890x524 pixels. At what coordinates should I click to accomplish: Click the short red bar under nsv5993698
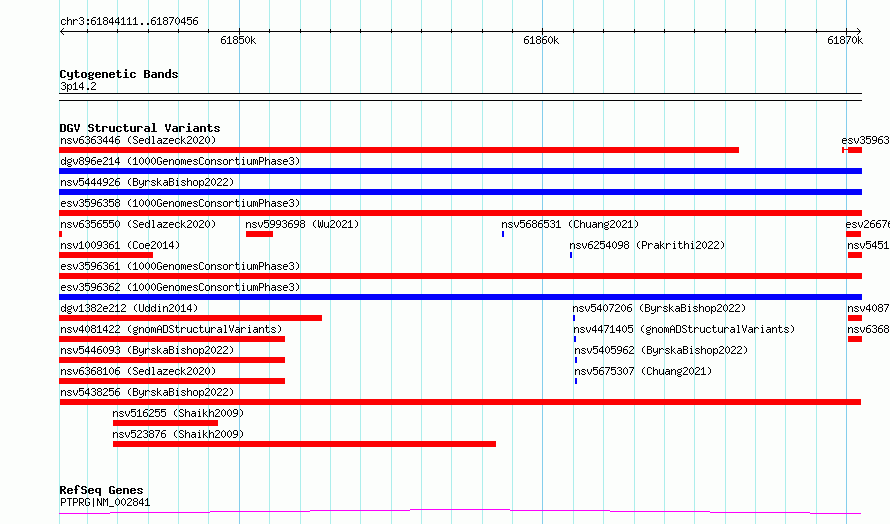[259, 234]
